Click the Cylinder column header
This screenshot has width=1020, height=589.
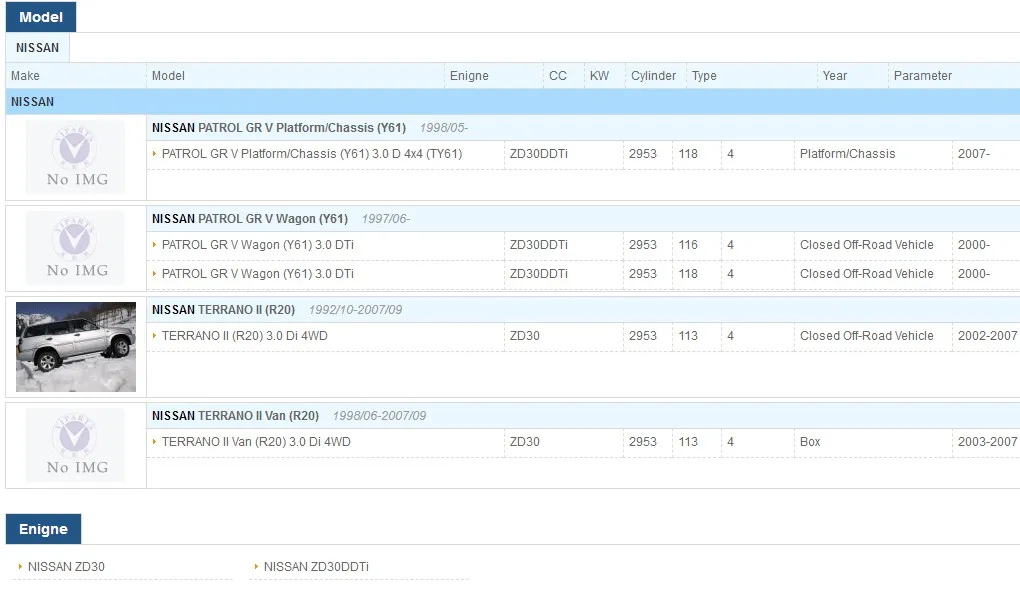(x=653, y=76)
